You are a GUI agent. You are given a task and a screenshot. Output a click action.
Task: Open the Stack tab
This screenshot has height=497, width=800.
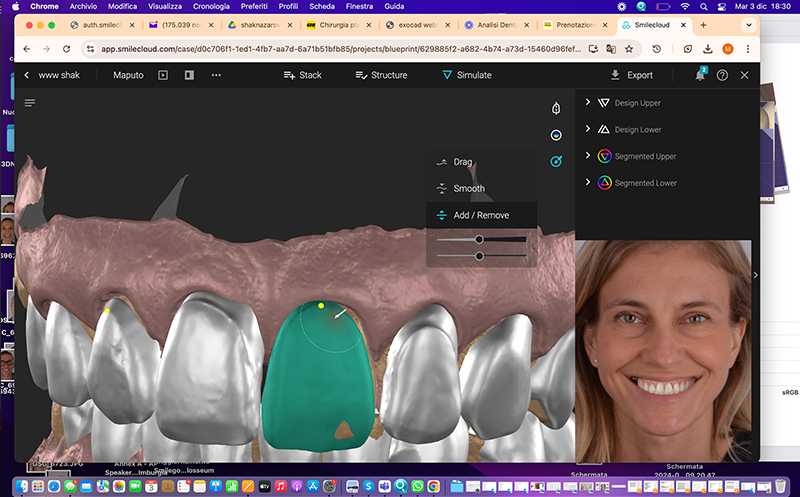[x=303, y=75]
